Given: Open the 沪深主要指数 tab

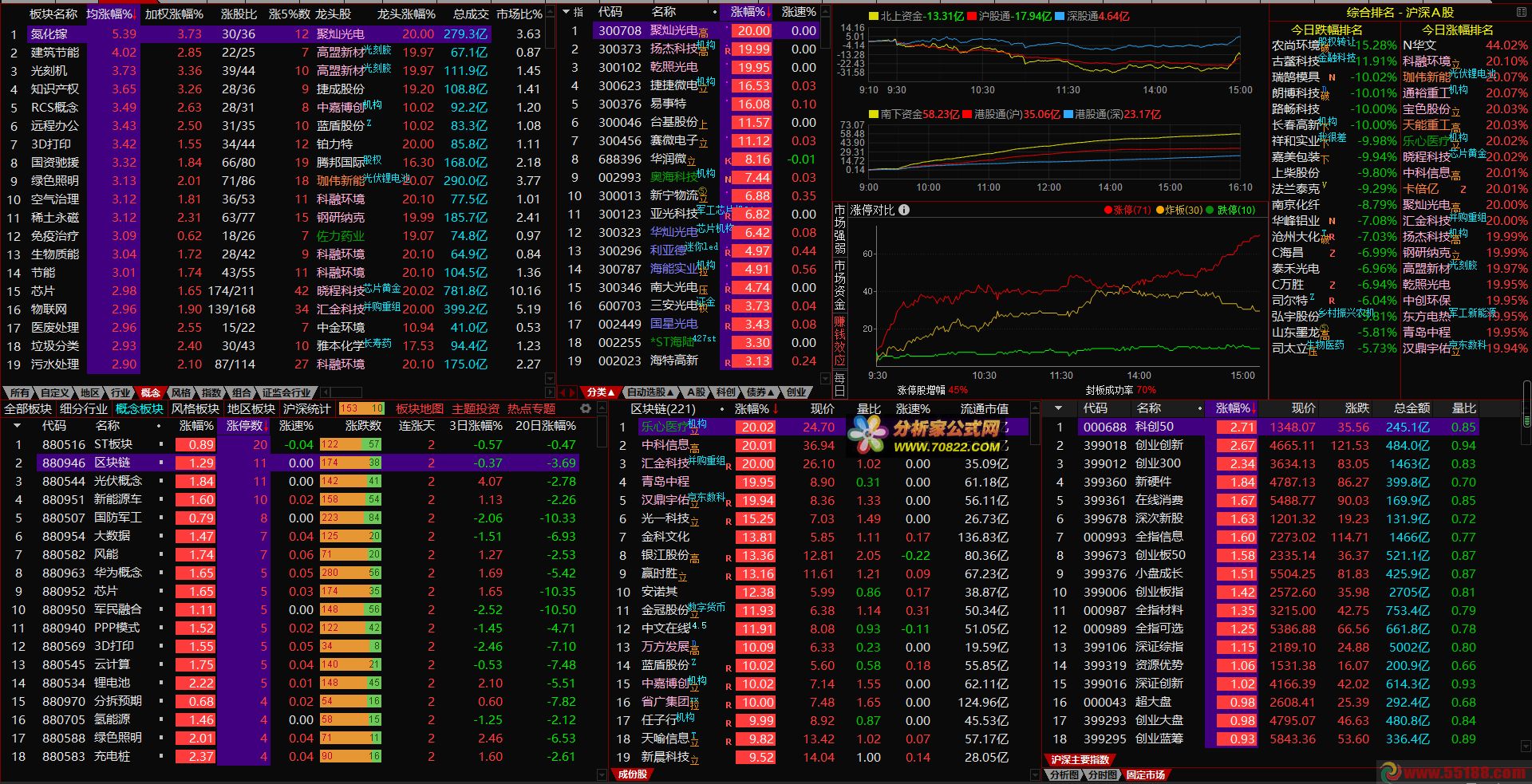Looking at the screenshot, I should pyautogui.click(x=1081, y=760).
